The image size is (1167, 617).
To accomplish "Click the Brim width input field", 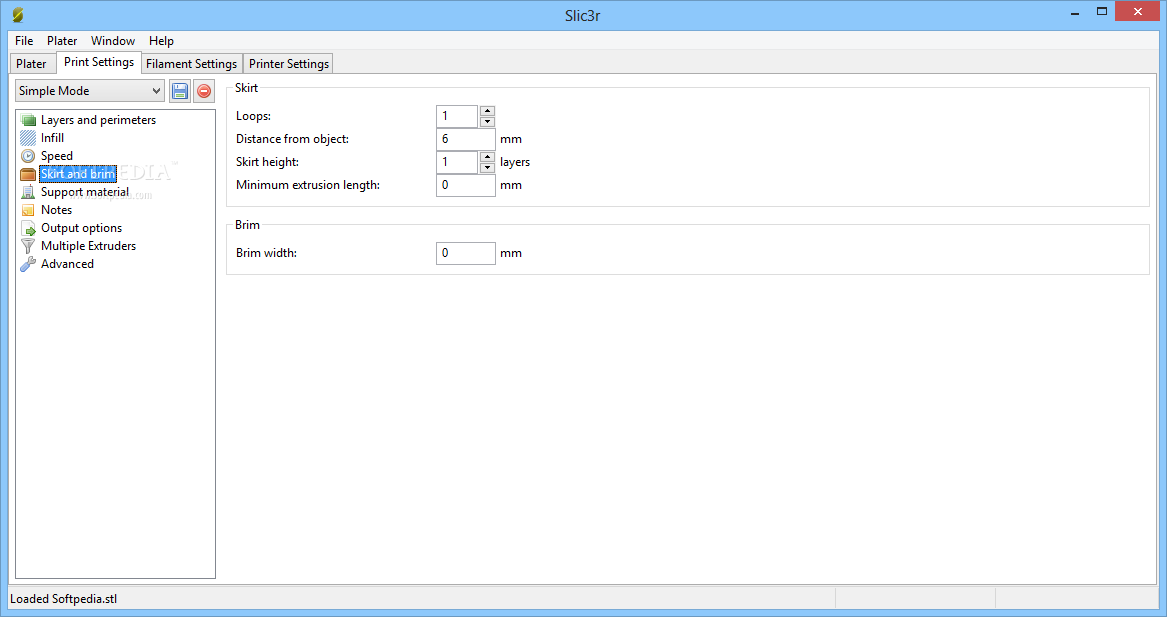I will pos(466,253).
